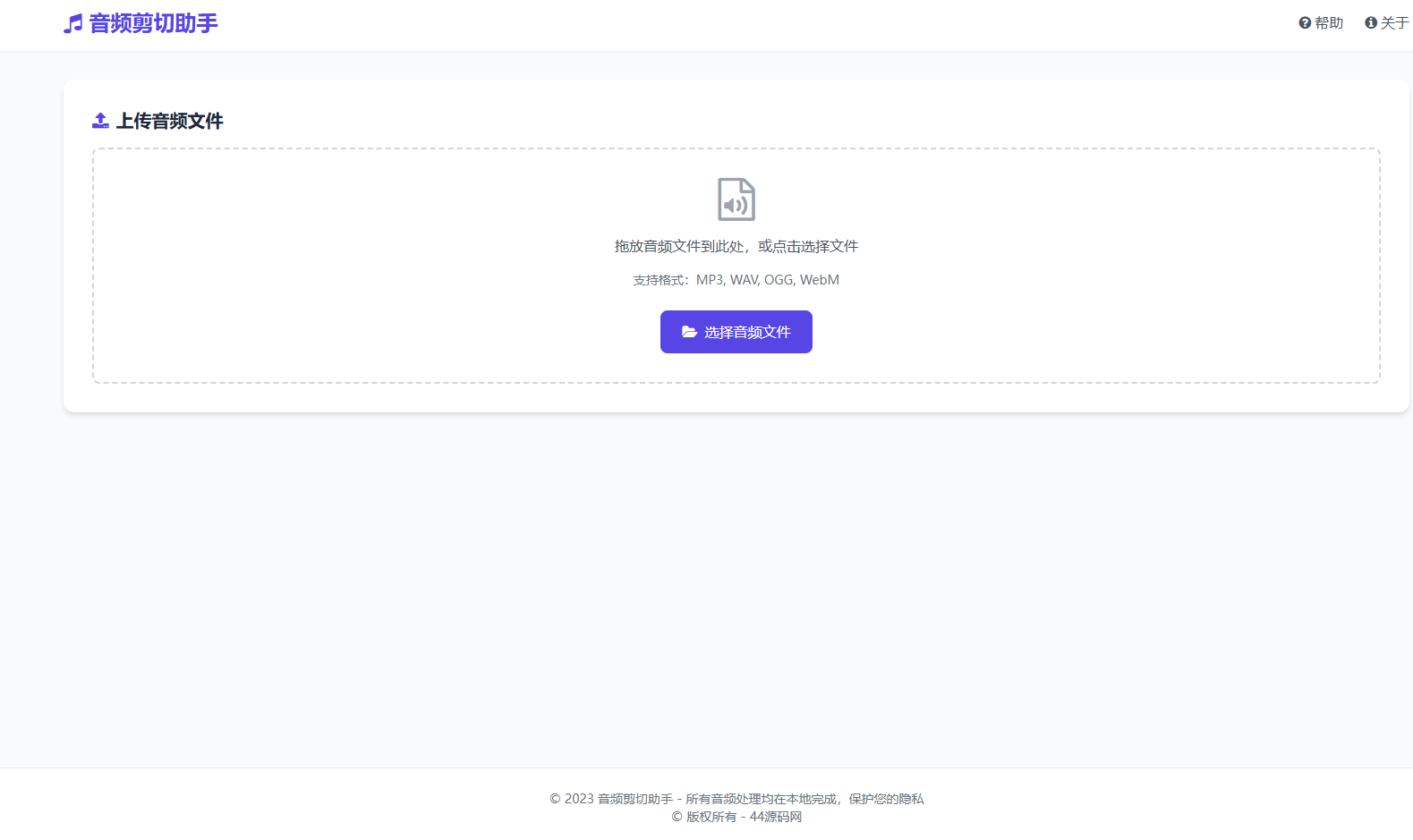Screen dimensions: 1413x840
Task: Click the 拖放音频文件到此处 prompt text
Action: 680,246
